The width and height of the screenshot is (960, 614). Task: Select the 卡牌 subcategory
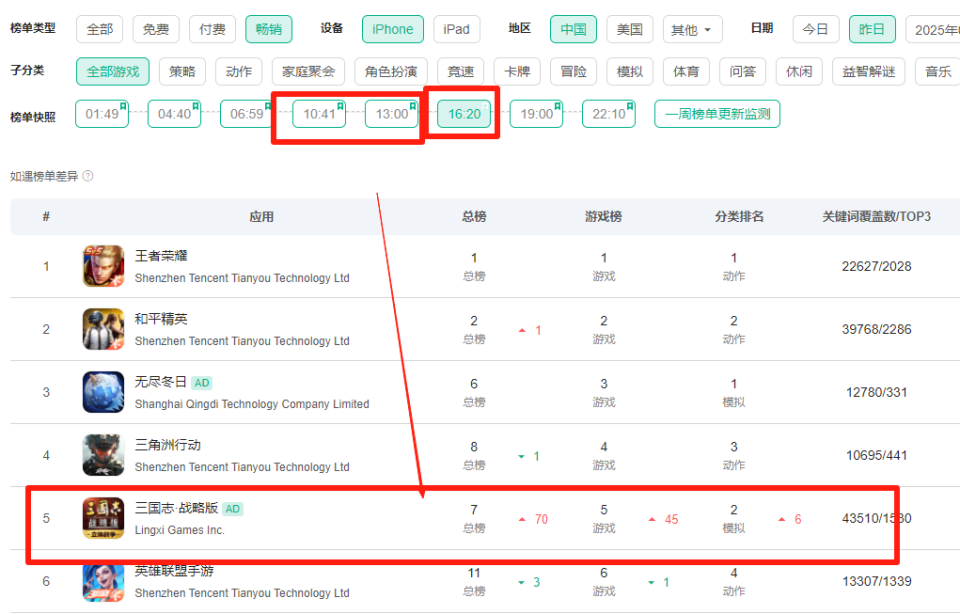517,72
